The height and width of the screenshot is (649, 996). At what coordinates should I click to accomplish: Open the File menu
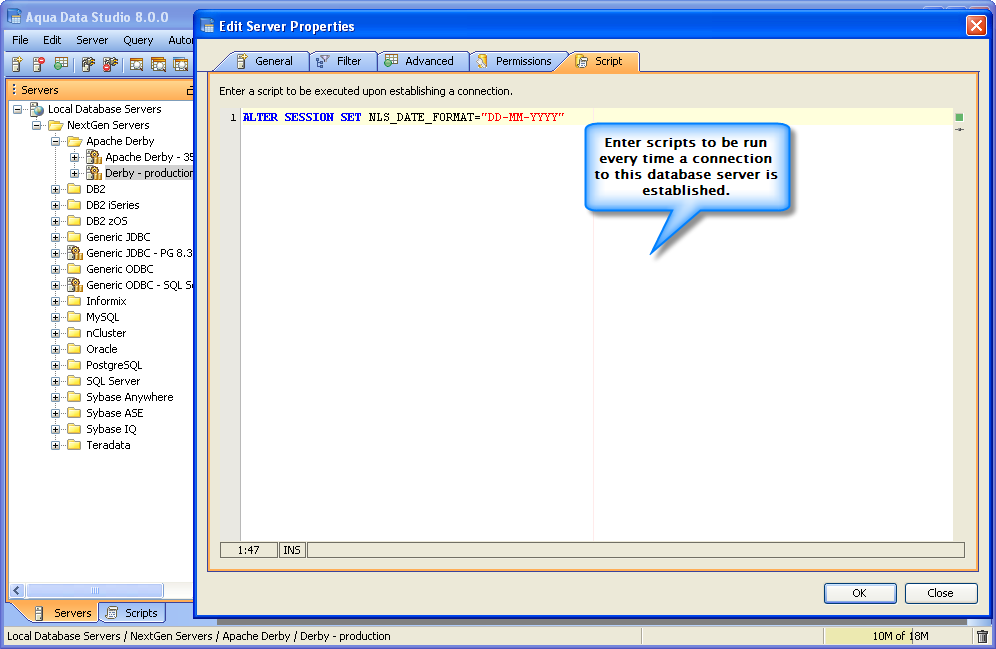click(x=20, y=40)
